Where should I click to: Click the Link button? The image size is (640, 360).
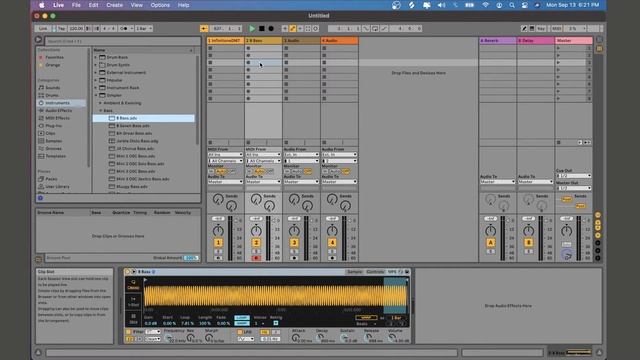(43, 29)
